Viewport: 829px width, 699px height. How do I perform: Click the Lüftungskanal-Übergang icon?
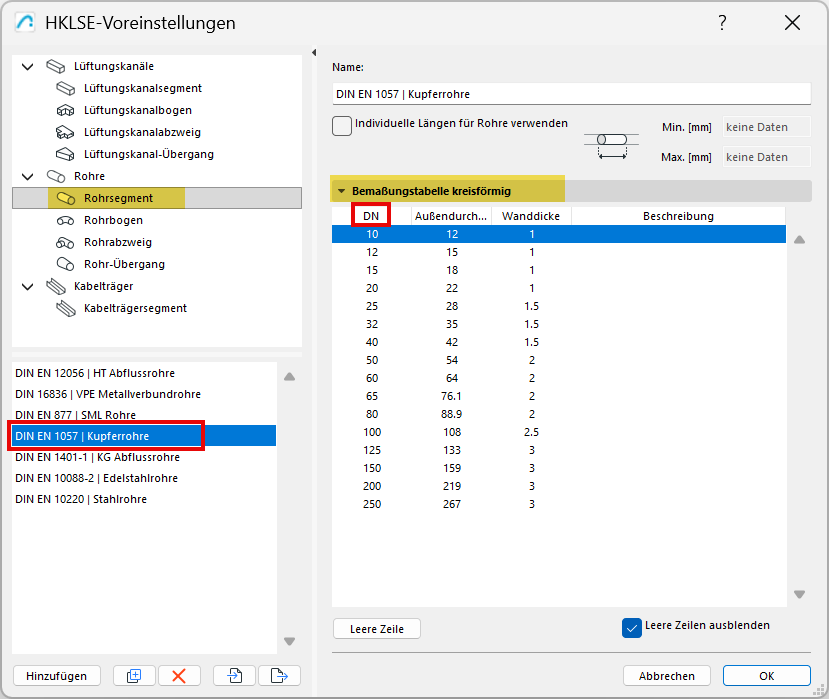pos(66,154)
